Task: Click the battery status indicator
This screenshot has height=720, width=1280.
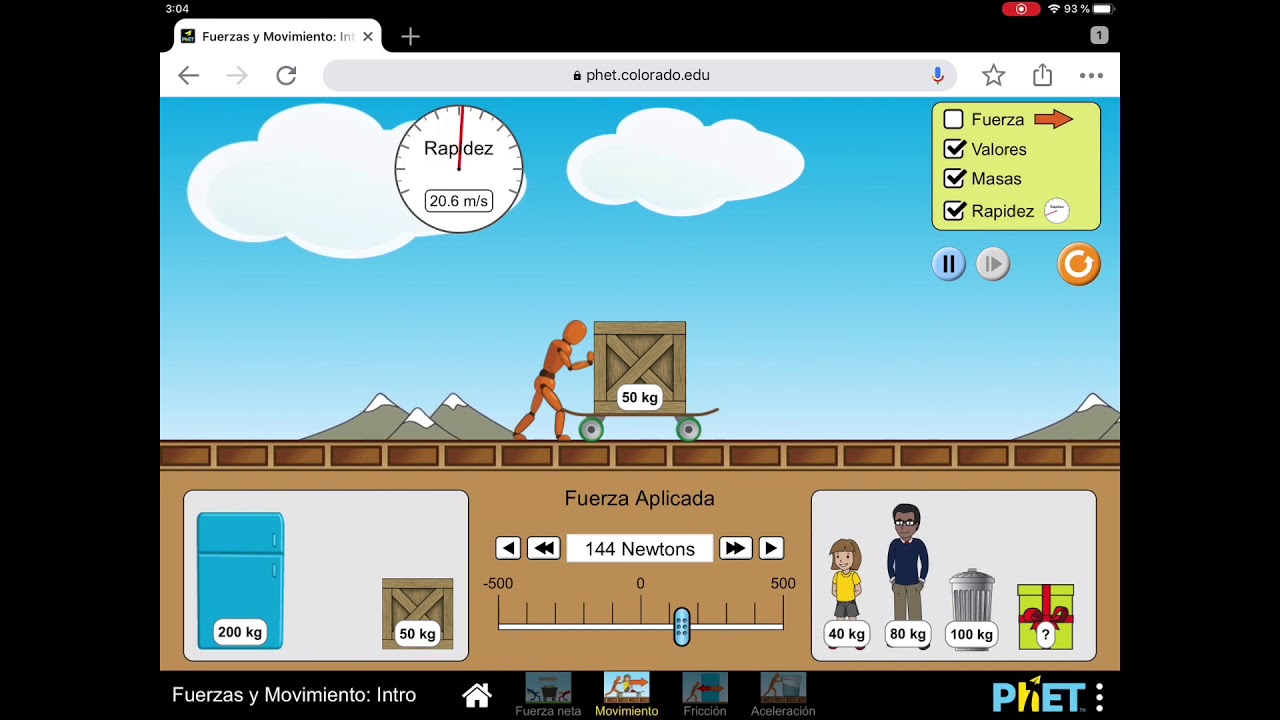Action: tap(1103, 9)
